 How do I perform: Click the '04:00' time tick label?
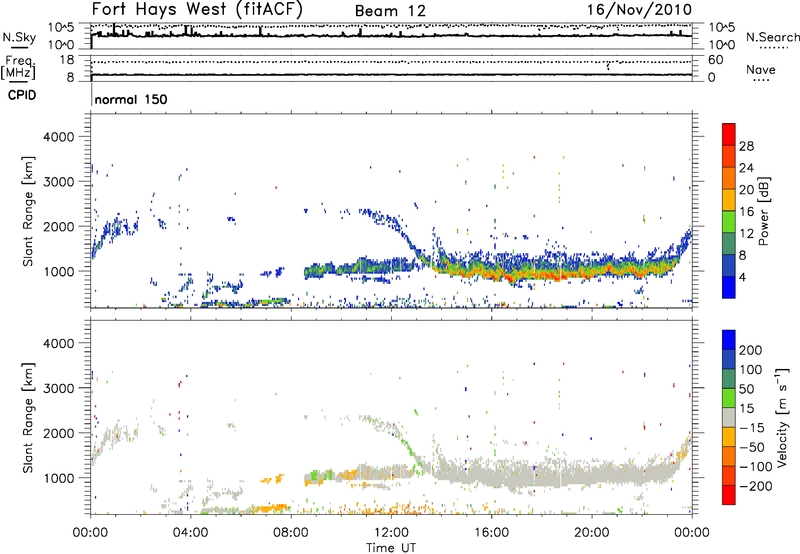click(191, 533)
